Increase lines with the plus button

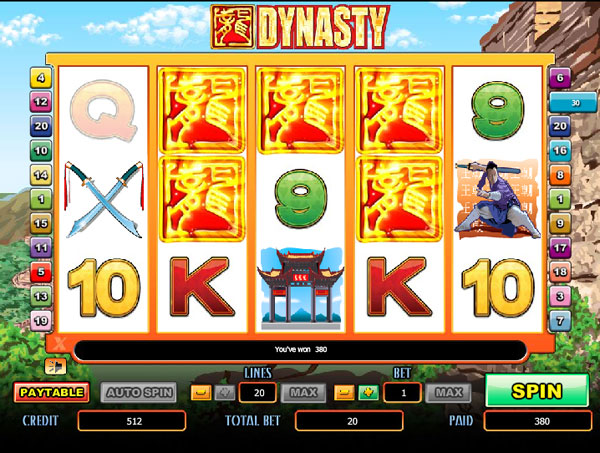pyautogui.click(x=225, y=393)
